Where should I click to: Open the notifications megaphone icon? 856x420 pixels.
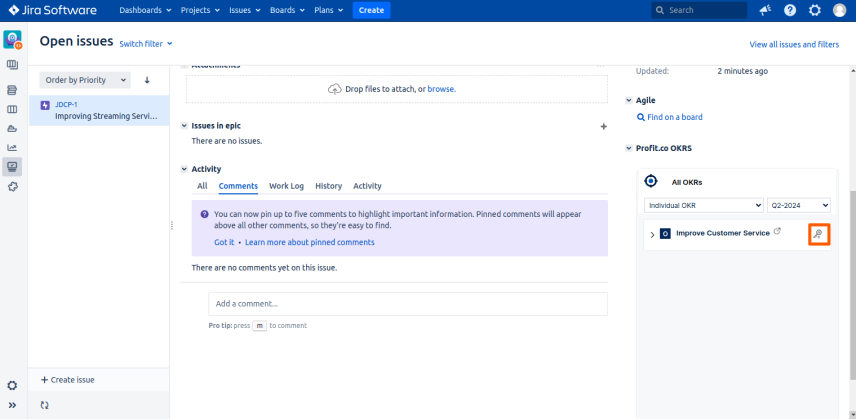coord(765,10)
